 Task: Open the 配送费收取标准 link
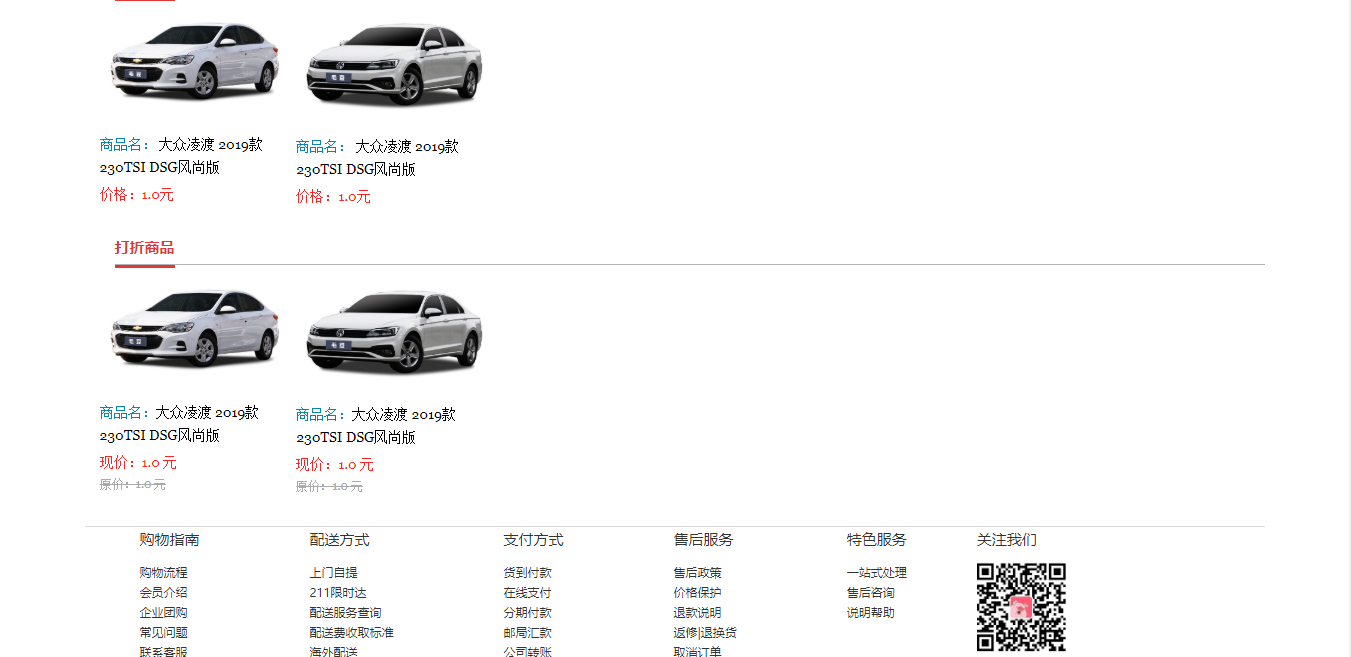click(351, 633)
